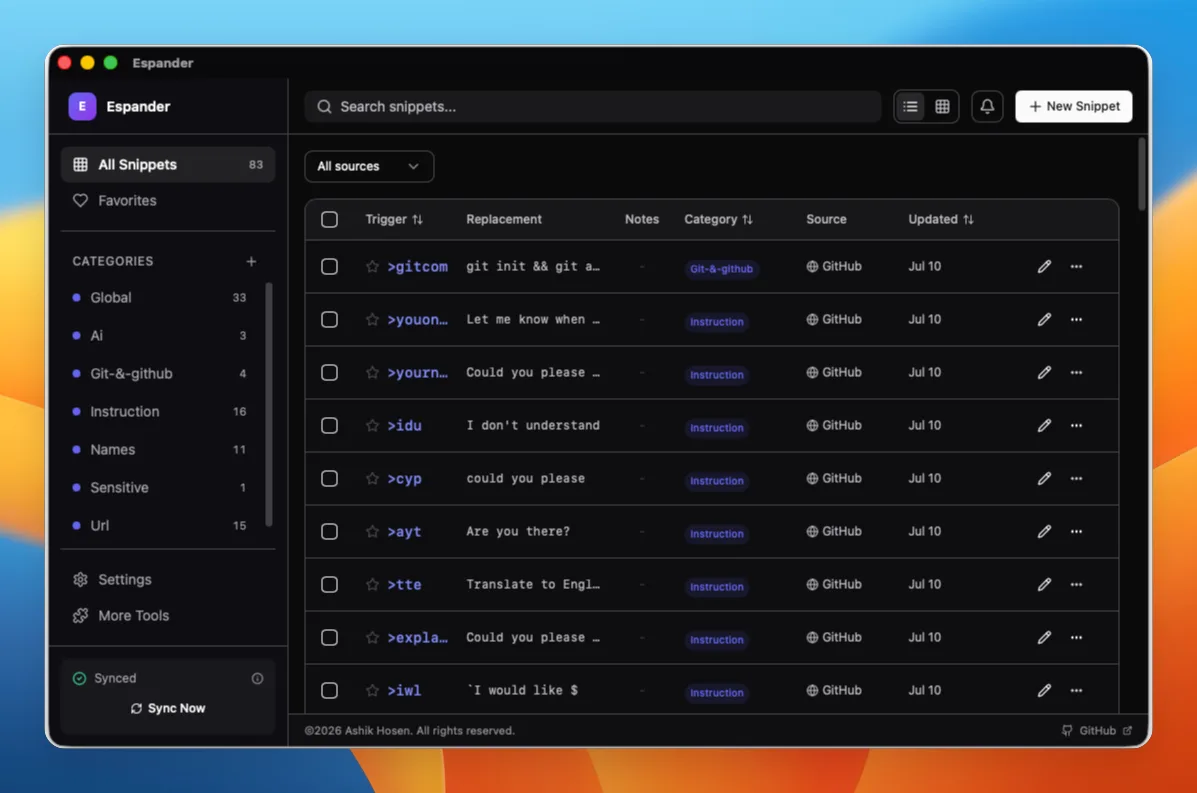
Task: Switch to list view layout
Action: click(x=910, y=107)
